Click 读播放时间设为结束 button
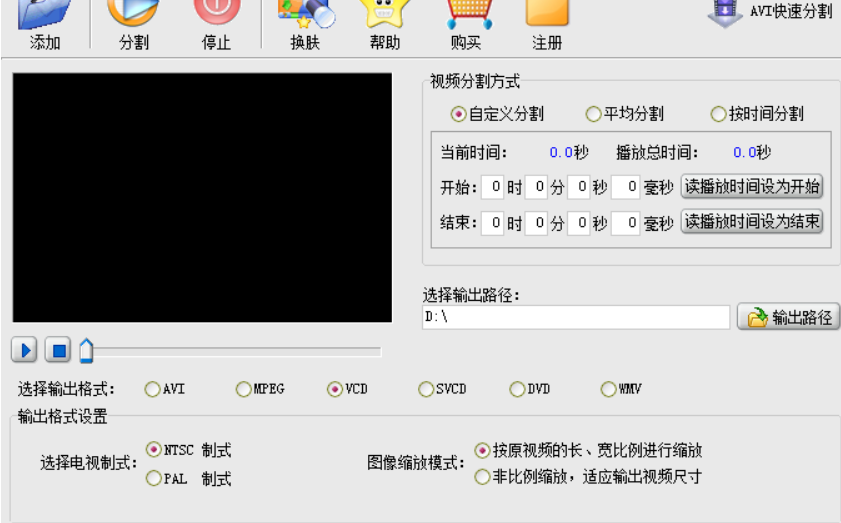 (752, 221)
